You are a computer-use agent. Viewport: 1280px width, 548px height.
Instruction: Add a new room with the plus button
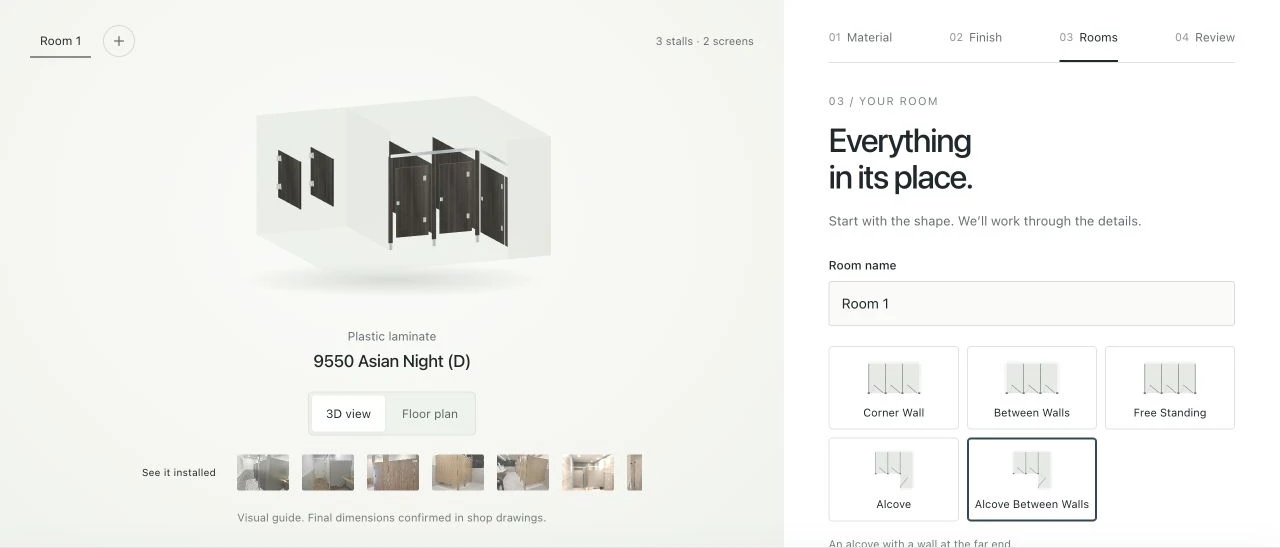[x=119, y=41]
